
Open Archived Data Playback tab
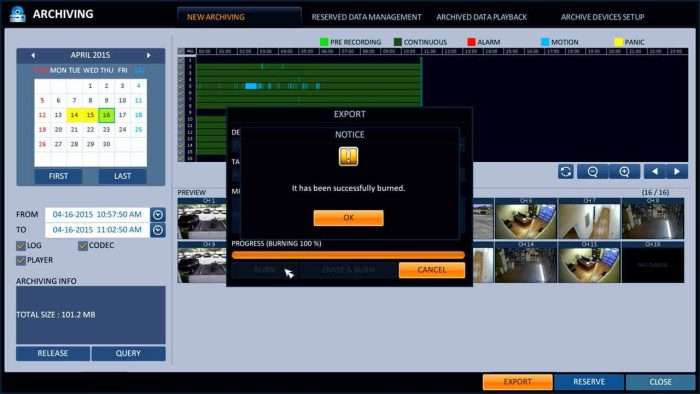click(481, 17)
